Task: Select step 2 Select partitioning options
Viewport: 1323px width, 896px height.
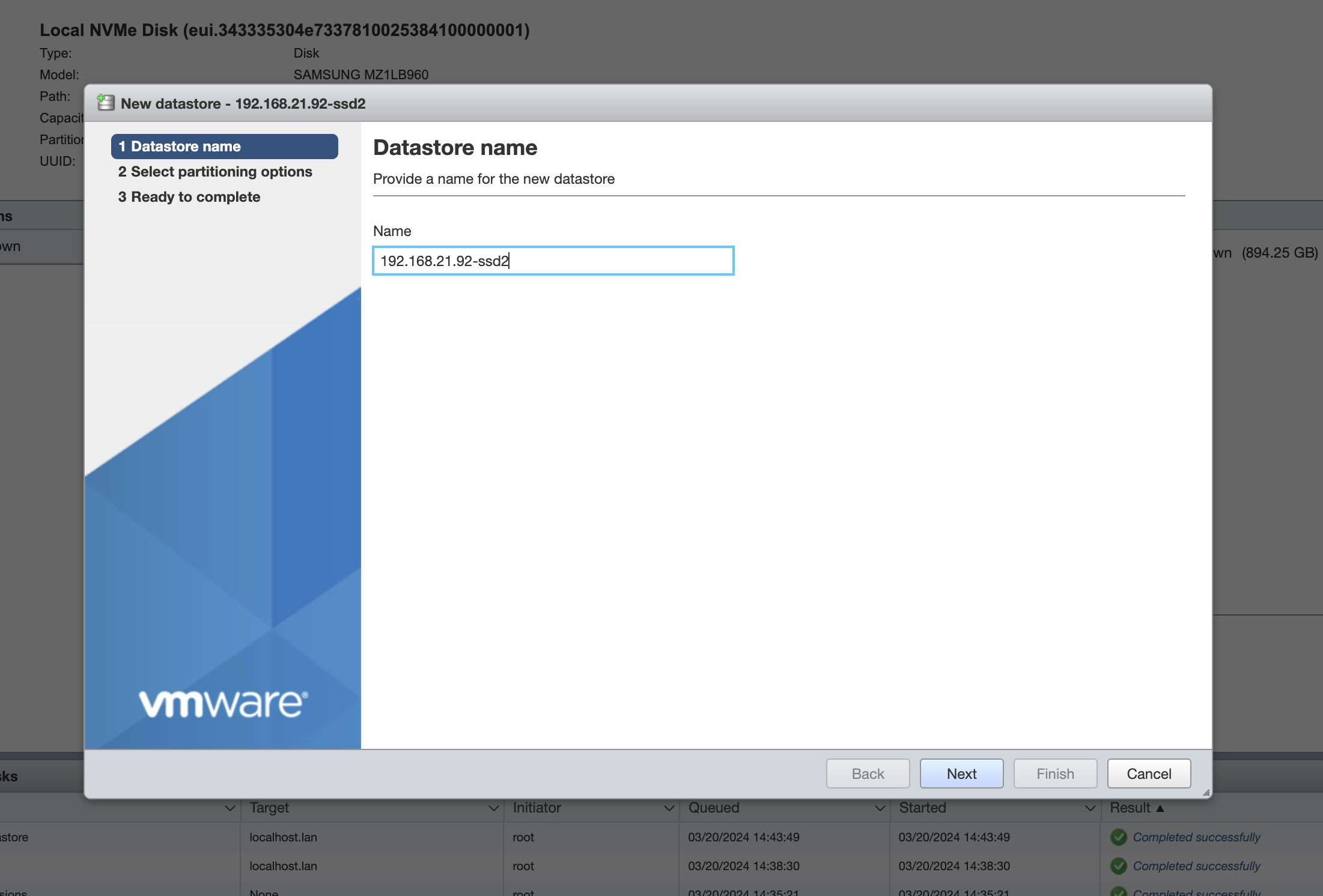Action: pyautogui.click(x=215, y=172)
